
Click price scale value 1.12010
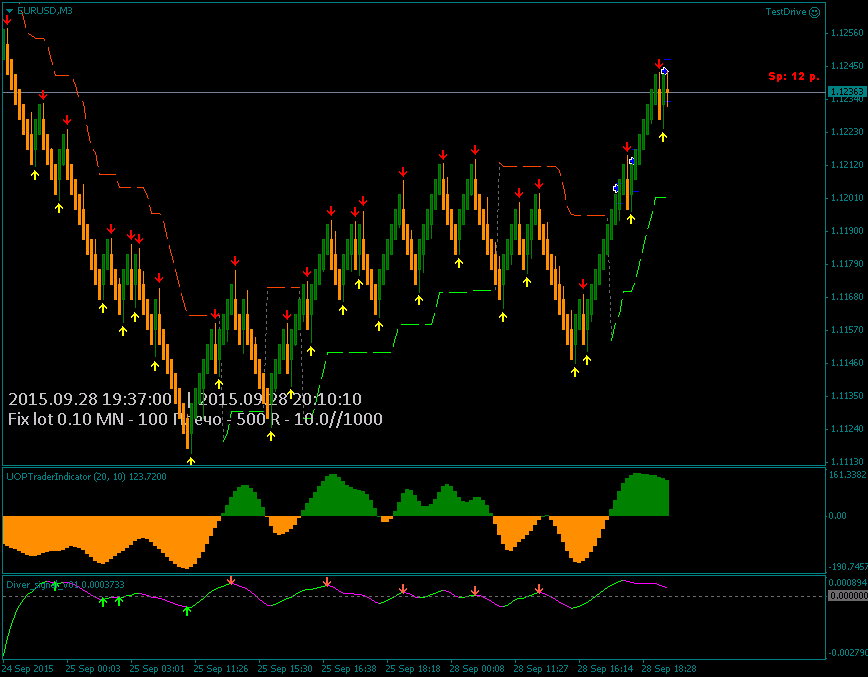(x=847, y=198)
